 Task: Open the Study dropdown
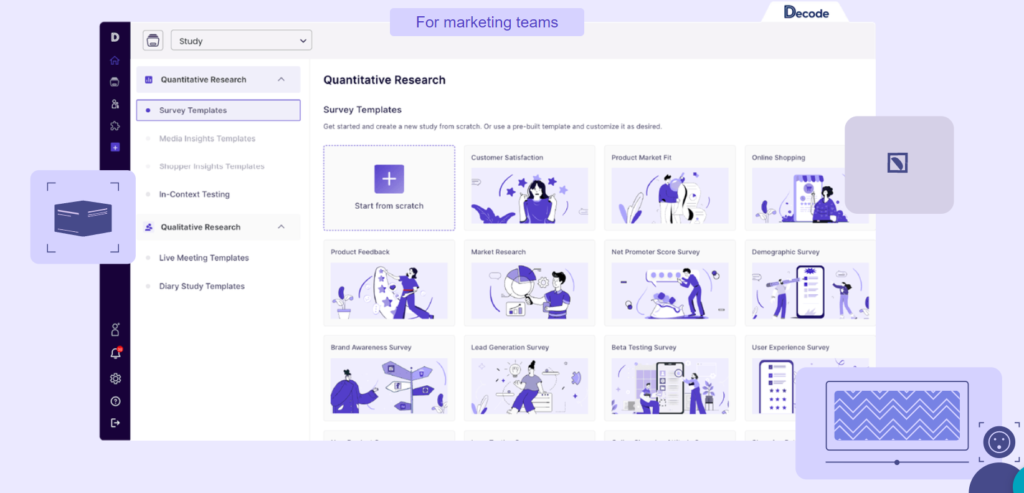(242, 40)
